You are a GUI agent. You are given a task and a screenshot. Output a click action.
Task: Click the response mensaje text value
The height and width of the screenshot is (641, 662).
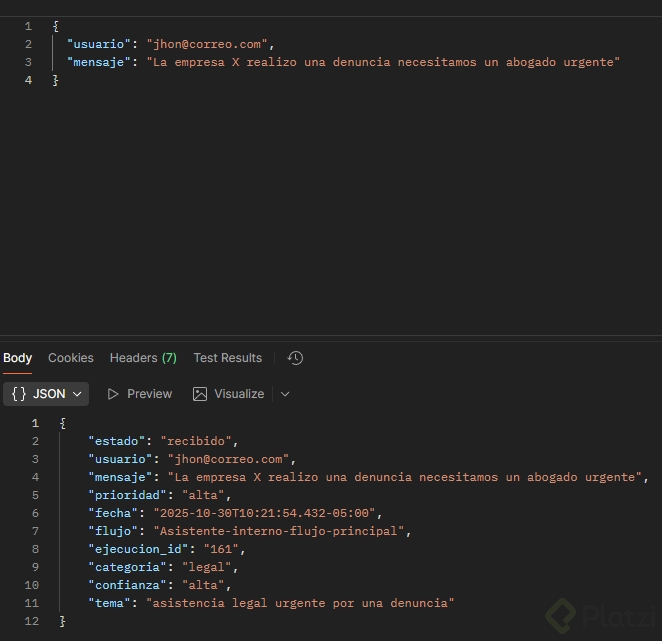[x=404, y=478]
